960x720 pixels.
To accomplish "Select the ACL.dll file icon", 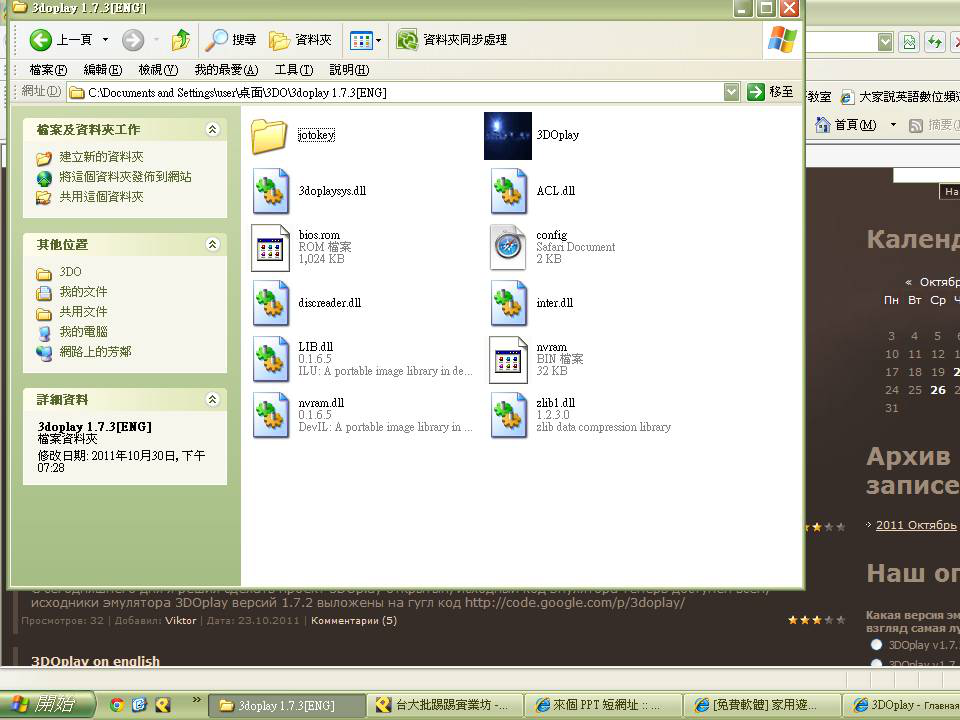I will pyautogui.click(x=509, y=191).
